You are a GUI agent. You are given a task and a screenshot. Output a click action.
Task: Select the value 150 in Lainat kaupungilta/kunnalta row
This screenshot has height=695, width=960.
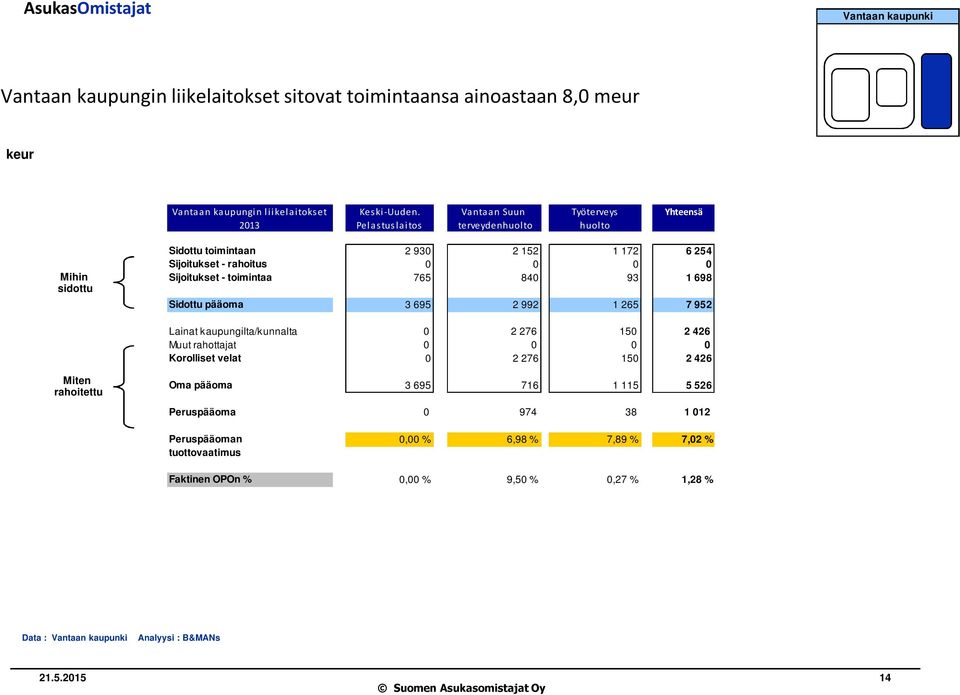pos(628,331)
